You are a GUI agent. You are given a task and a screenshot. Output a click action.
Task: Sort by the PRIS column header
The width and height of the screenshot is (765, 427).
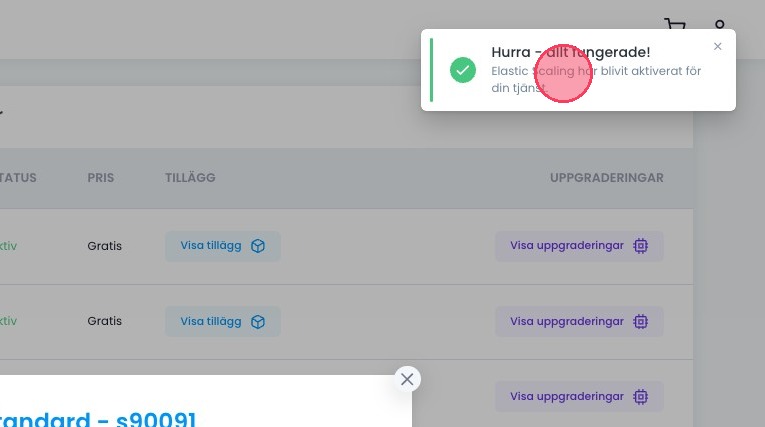click(x=100, y=178)
